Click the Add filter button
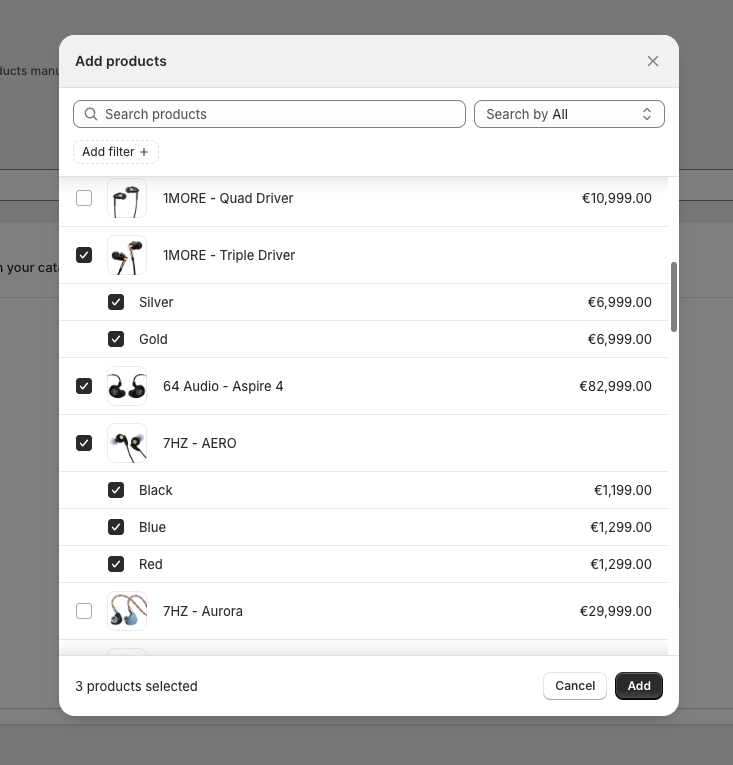Image resolution: width=733 pixels, height=765 pixels. [116, 152]
